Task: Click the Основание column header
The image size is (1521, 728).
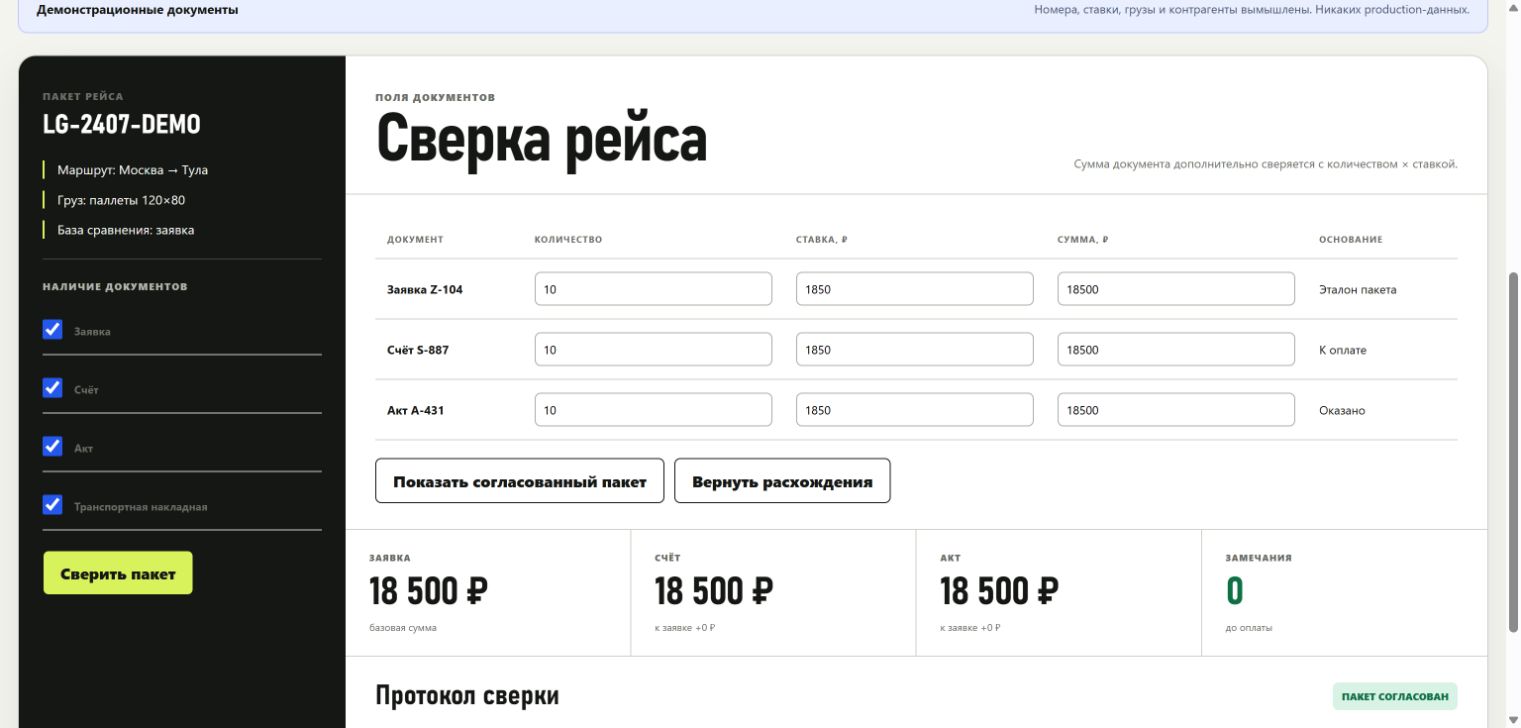Action: click(1350, 240)
